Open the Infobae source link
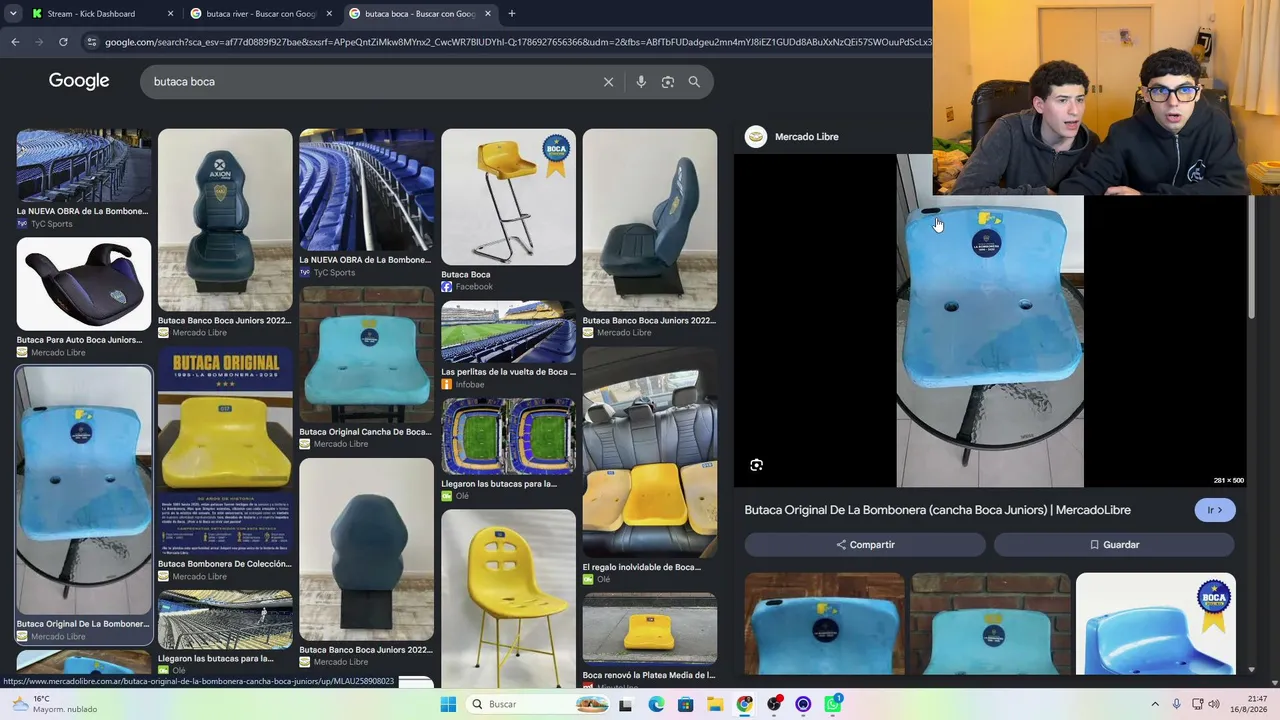This screenshot has height=720, width=1280. click(470, 385)
